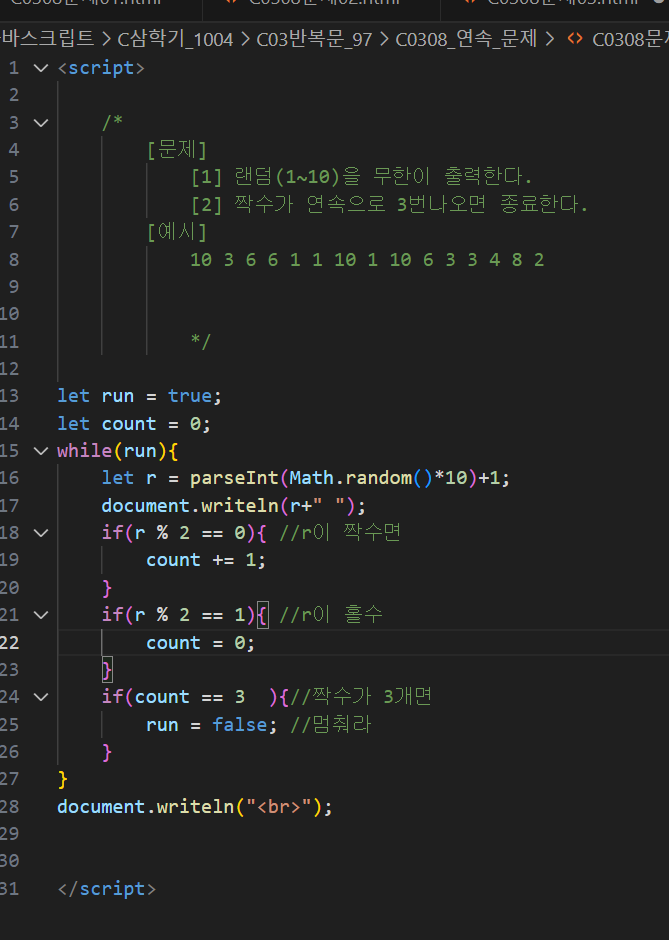Click line number 2 in the gutter
This screenshot has height=940, width=669.
coord(14,95)
